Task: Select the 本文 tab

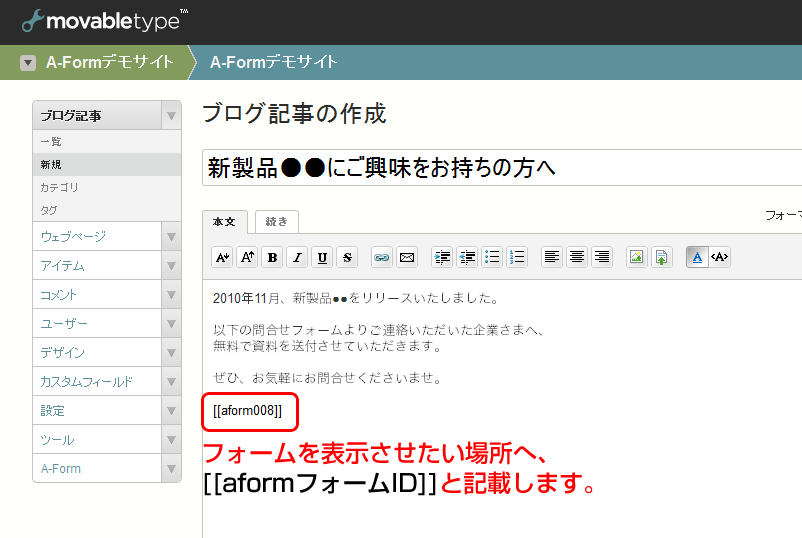Action: [225, 222]
